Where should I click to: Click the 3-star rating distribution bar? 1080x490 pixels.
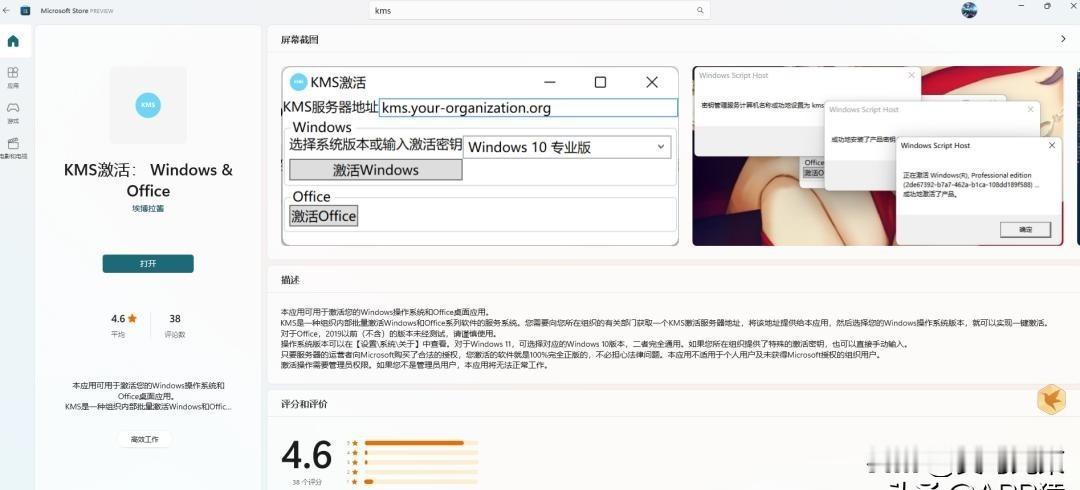tap(421, 462)
